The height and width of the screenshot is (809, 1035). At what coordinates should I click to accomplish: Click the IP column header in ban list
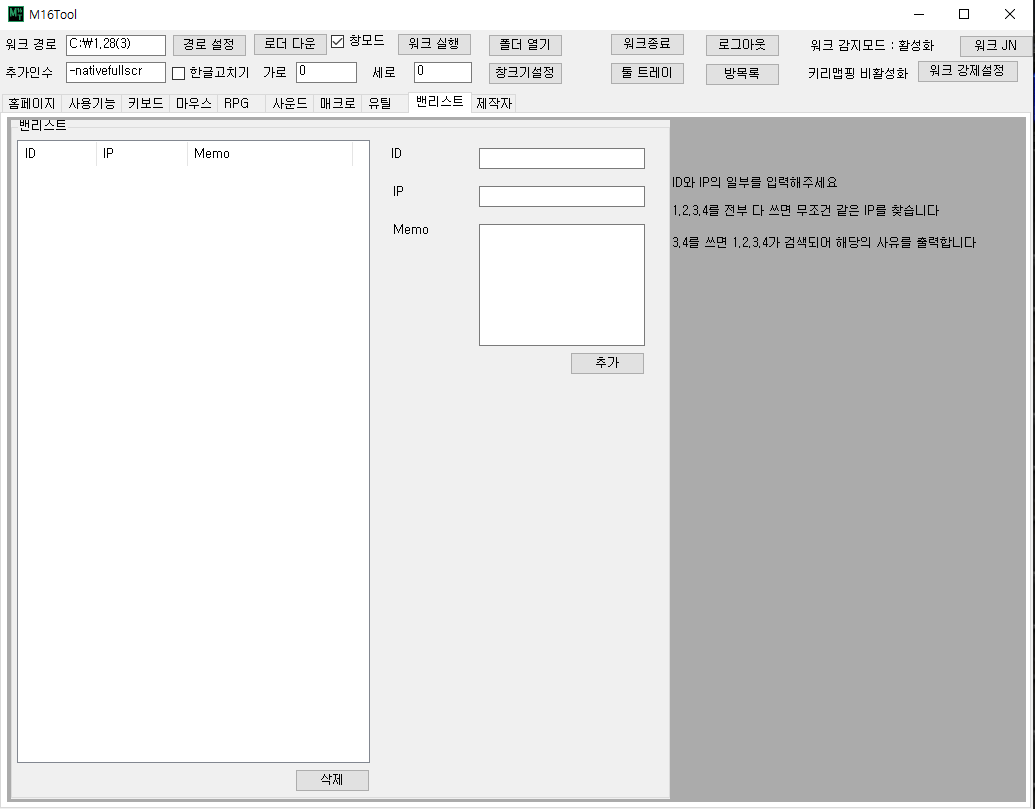coord(140,153)
